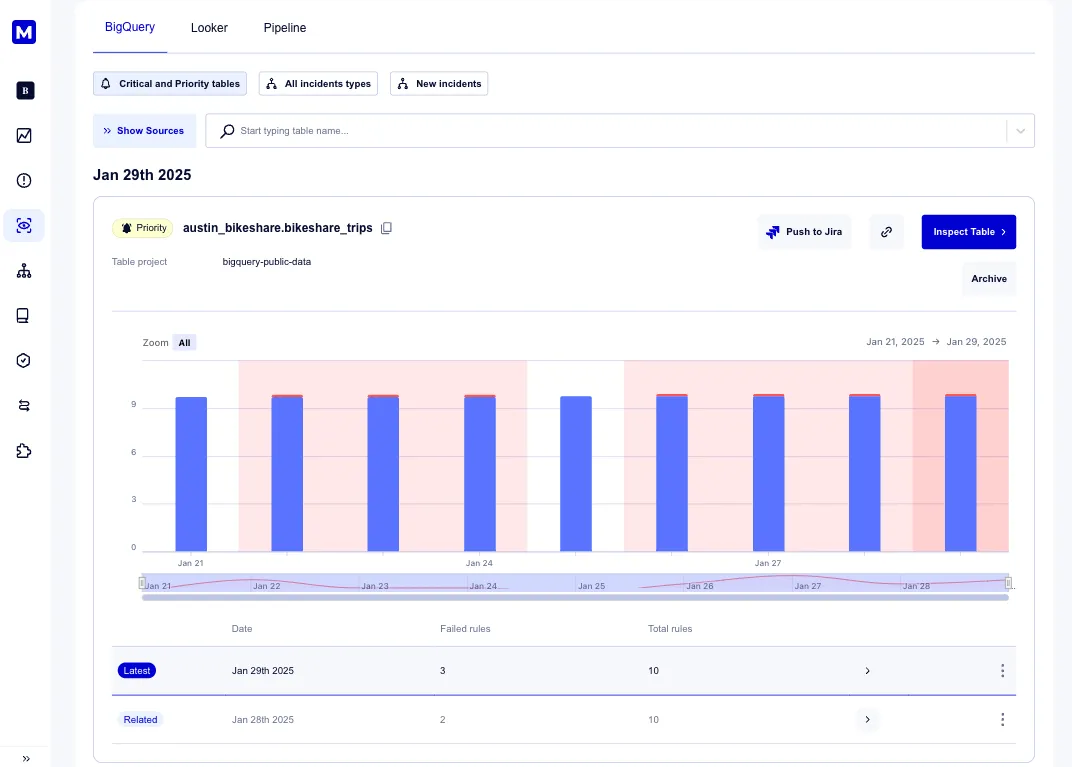Click the left handle of chart range slider
The image size is (1072, 767).
(142, 583)
